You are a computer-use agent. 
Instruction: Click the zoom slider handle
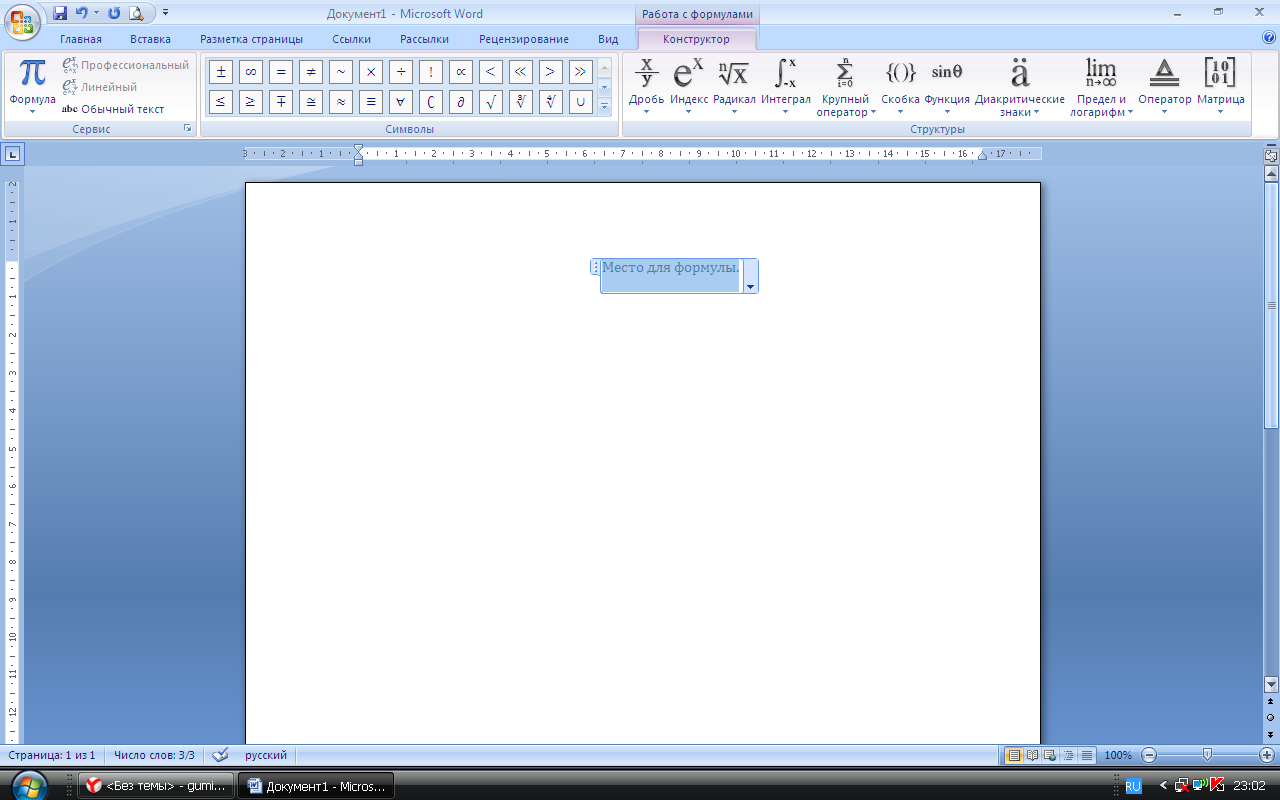pos(1208,755)
